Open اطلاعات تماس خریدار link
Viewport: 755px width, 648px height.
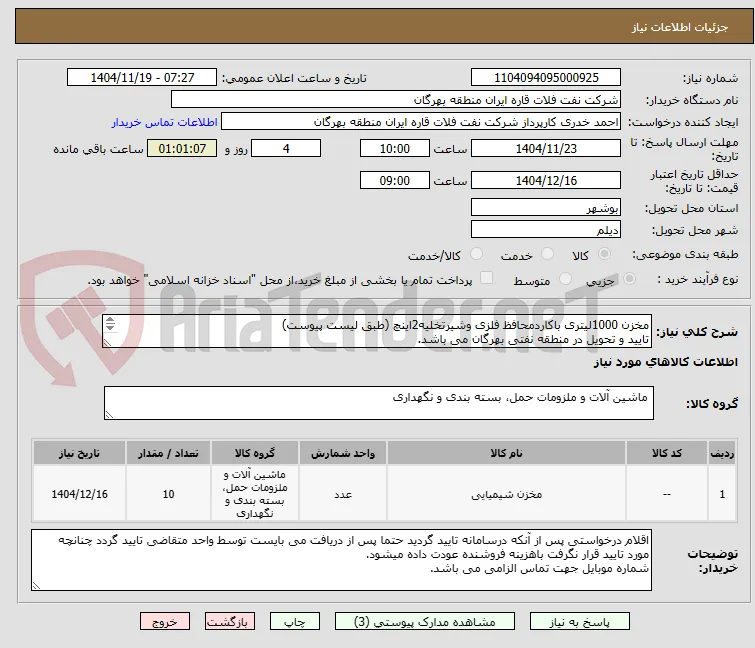point(165,122)
